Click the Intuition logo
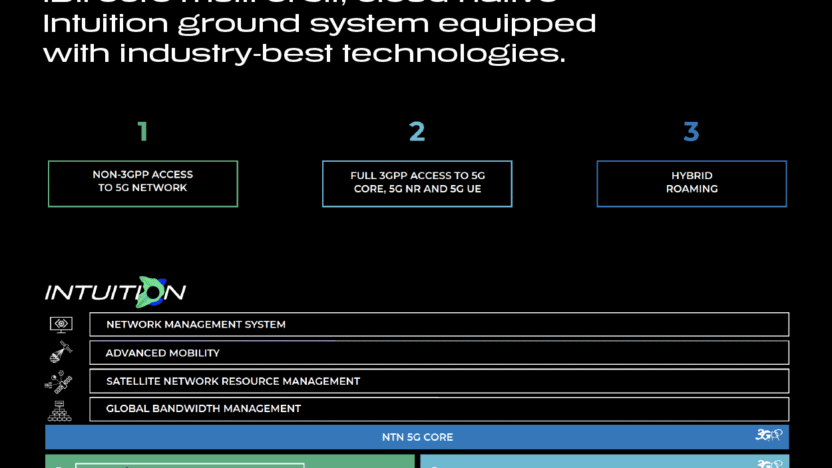 [115, 292]
